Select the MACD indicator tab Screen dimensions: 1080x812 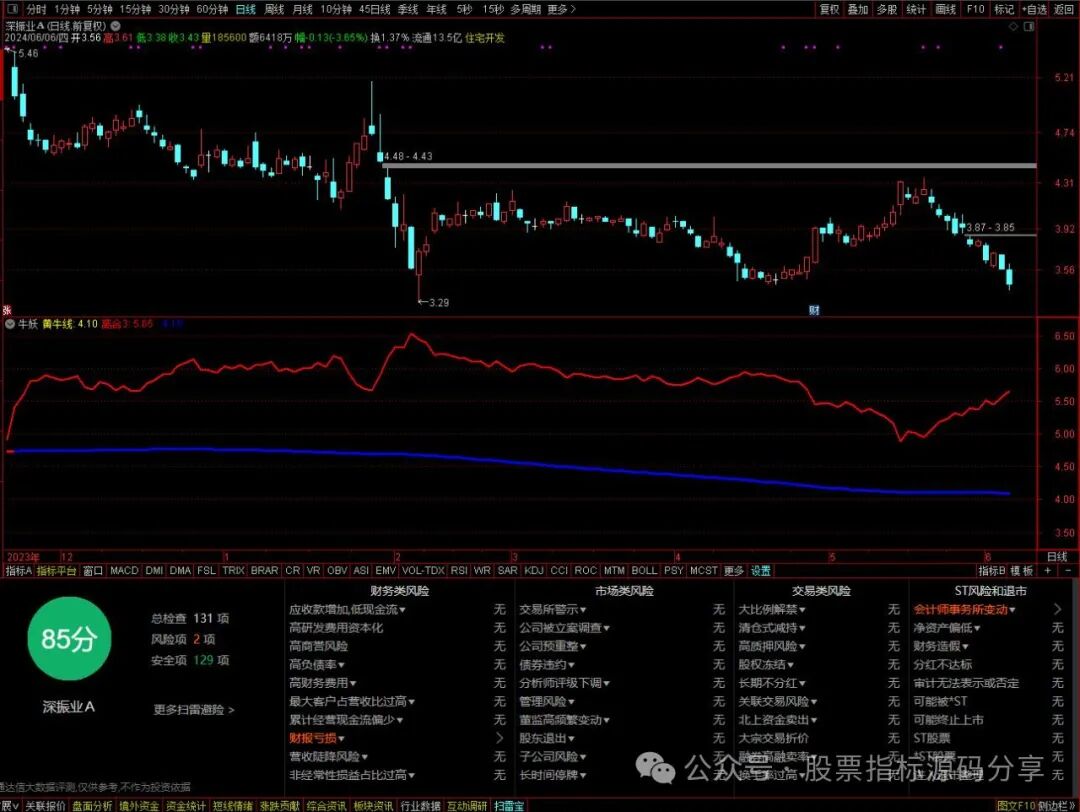[x=124, y=570]
